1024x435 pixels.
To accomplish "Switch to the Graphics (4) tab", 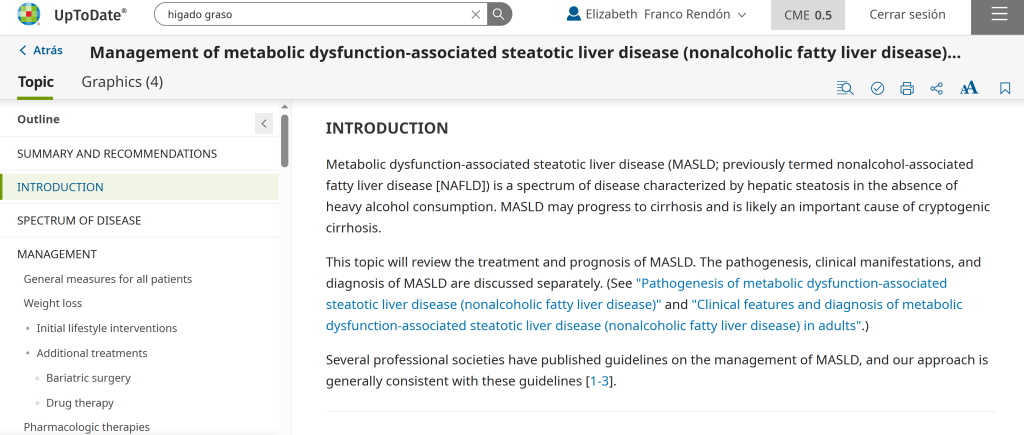I will click(122, 82).
